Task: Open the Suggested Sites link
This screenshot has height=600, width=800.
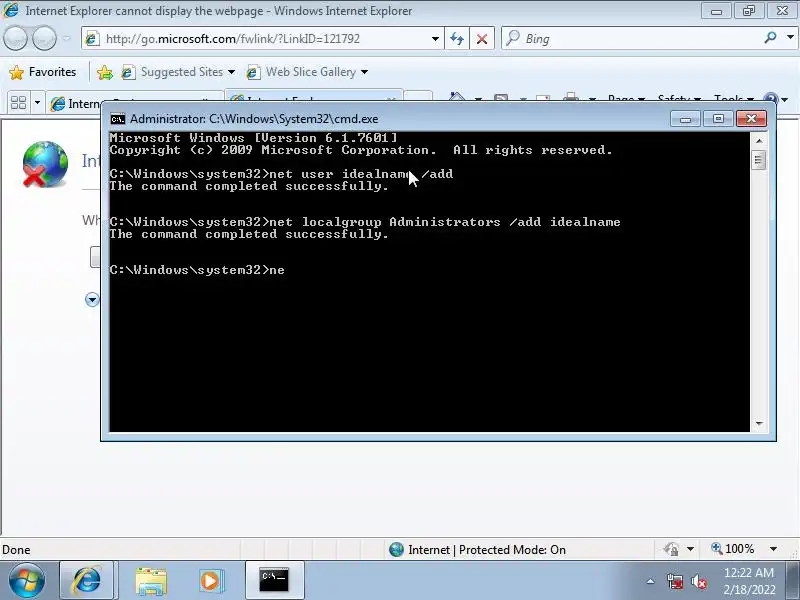Action: point(182,72)
